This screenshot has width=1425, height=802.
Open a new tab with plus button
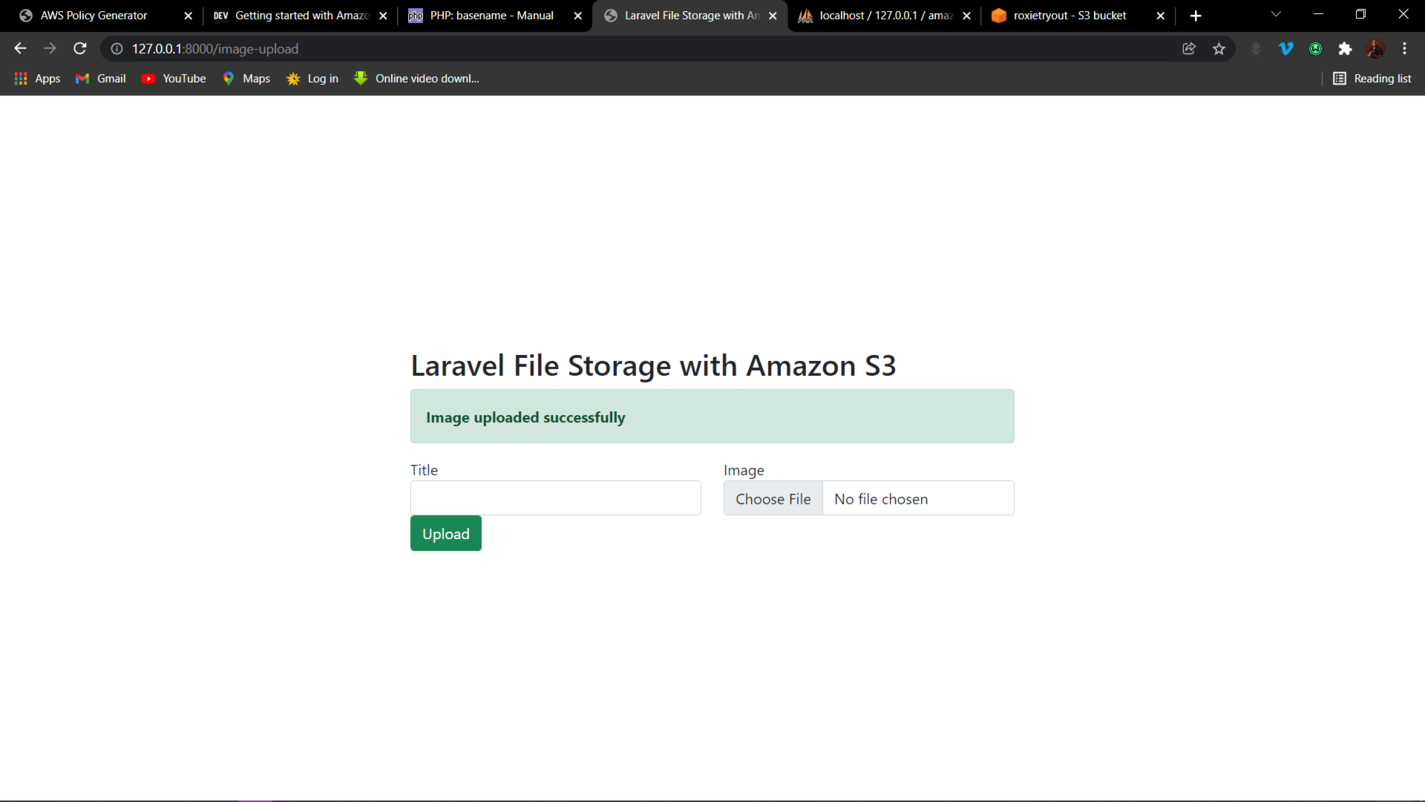[1196, 16]
